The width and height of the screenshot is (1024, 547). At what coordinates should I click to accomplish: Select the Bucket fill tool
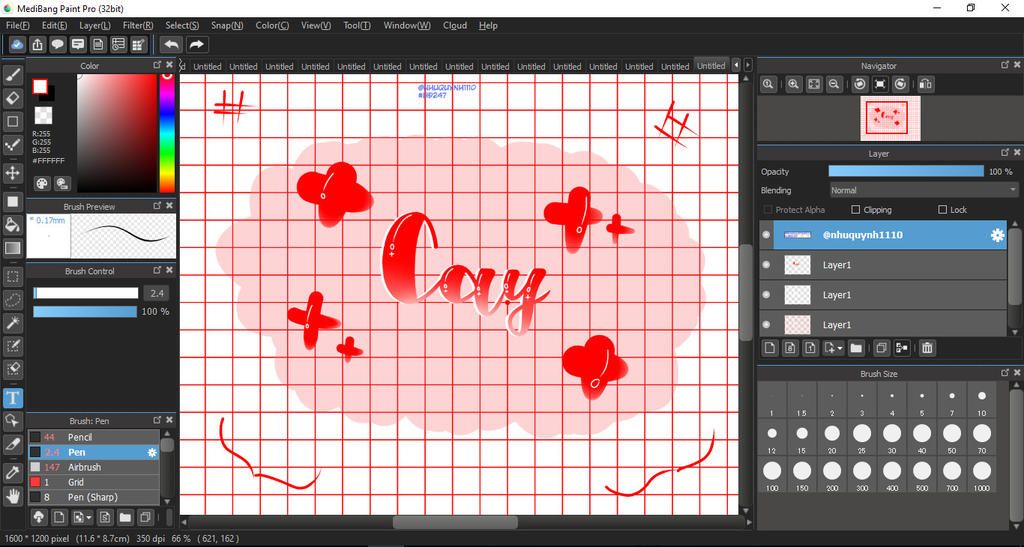pyautogui.click(x=12, y=225)
